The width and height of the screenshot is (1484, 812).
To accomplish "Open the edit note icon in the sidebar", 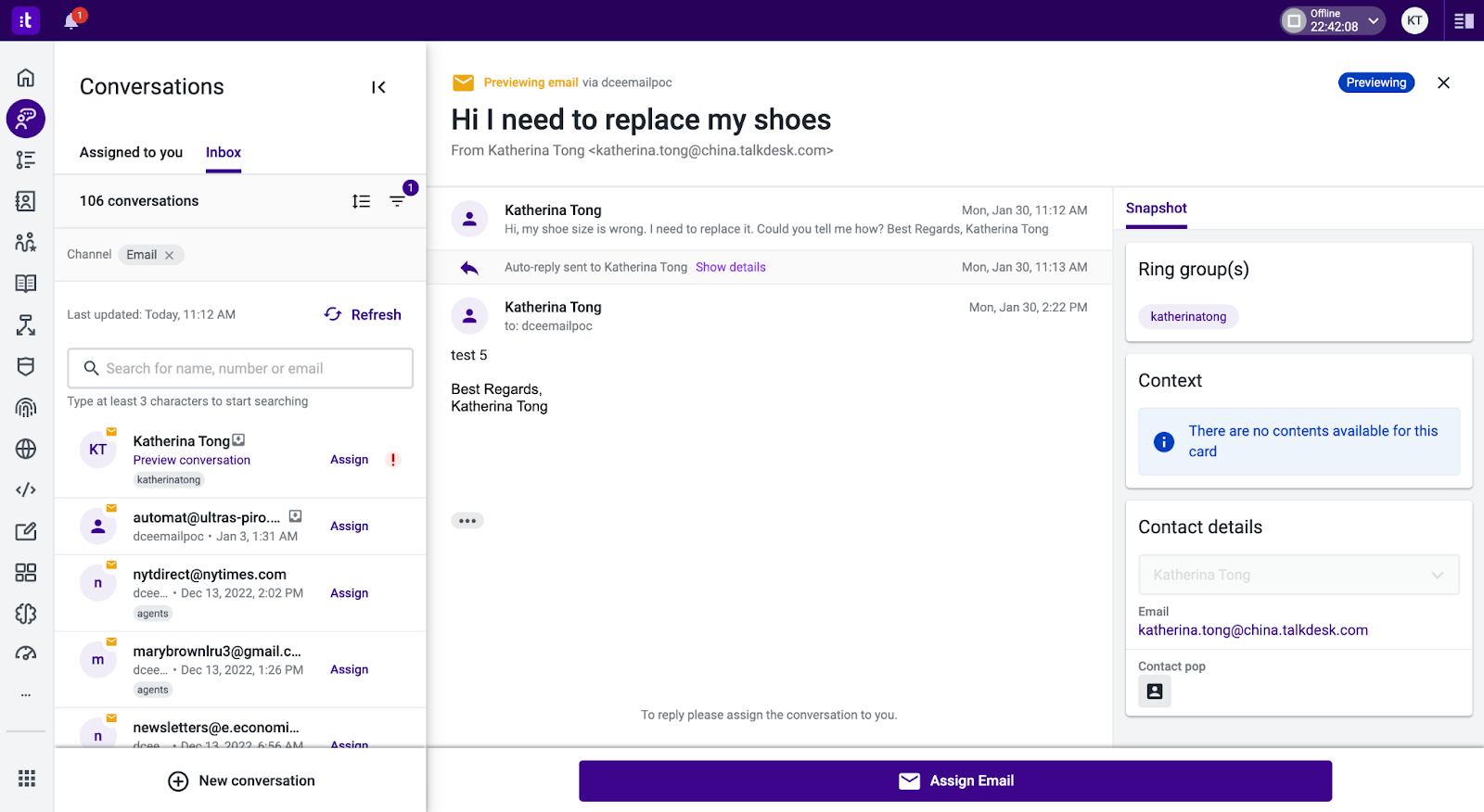I will (26, 531).
